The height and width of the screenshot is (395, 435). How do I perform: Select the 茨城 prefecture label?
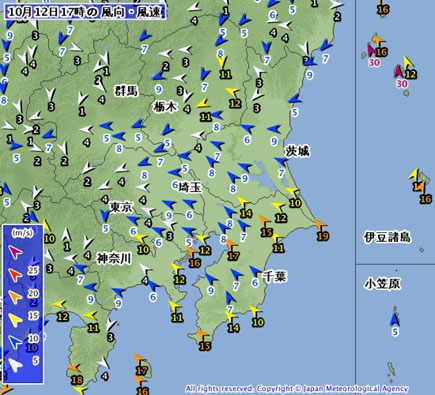click(x=297, y=152)
